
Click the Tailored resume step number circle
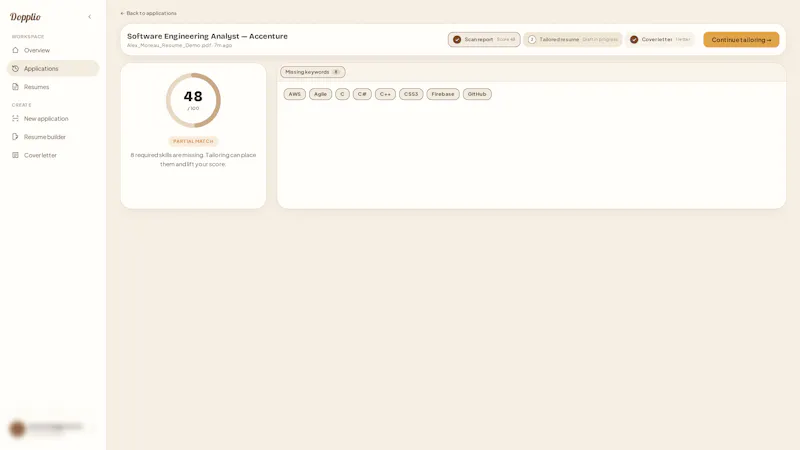coord(532,39)
